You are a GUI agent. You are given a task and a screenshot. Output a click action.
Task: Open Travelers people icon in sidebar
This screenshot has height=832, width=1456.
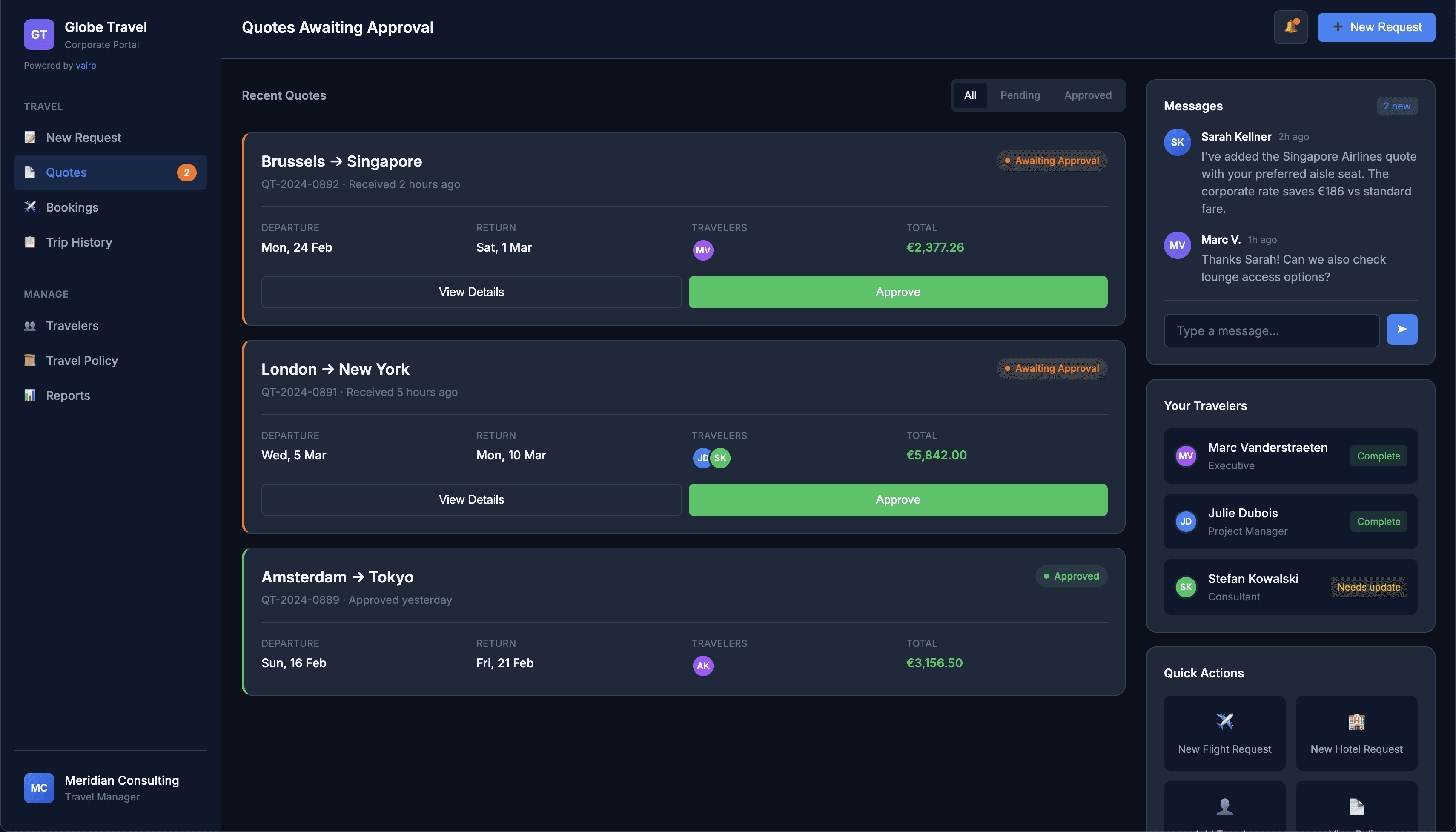coord(30,326)
